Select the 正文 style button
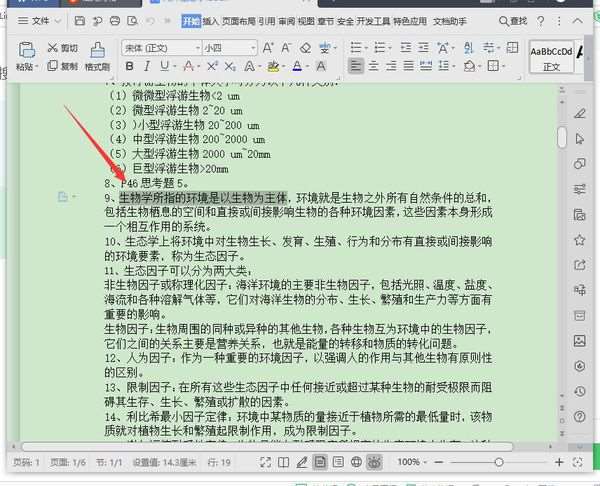The width and height of the screenshot is (600, 486). pos(551,57)
